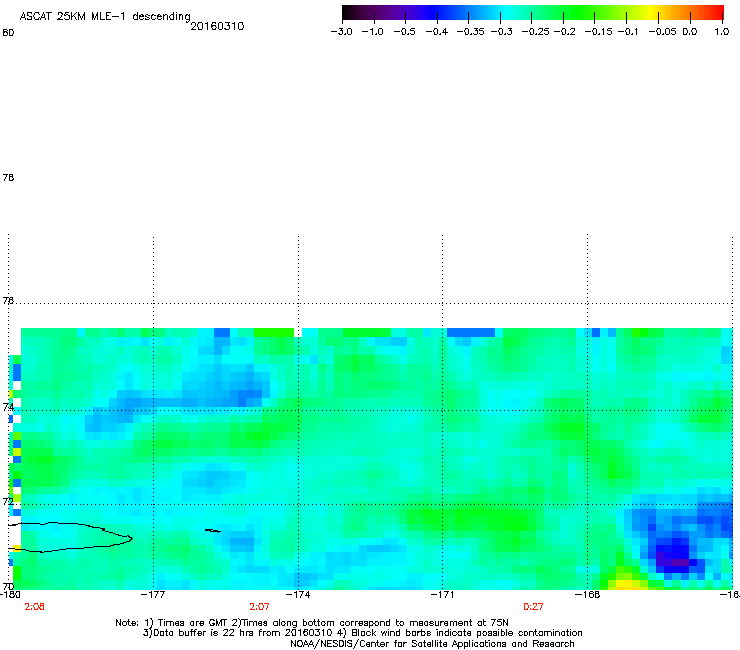The image size is (740, 650).
Task: Click the longitude label -171
Action: [442, 595]
